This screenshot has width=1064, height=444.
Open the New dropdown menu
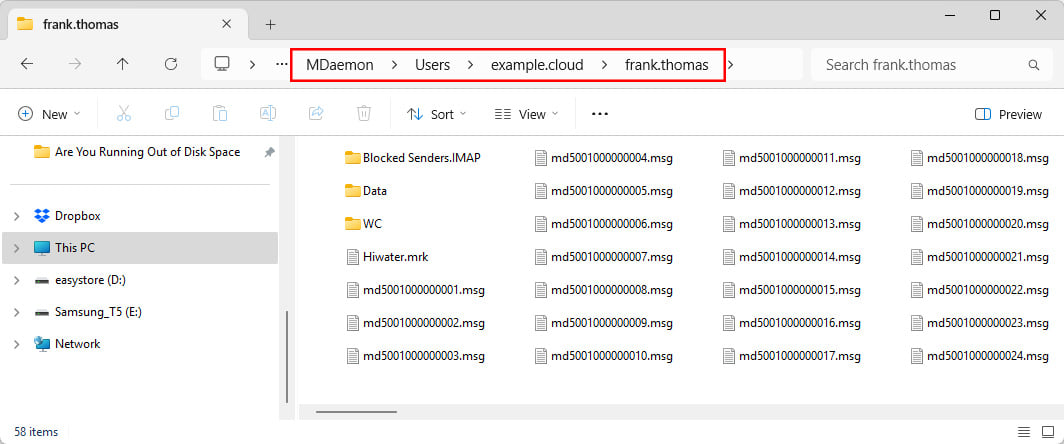[49, 114]
